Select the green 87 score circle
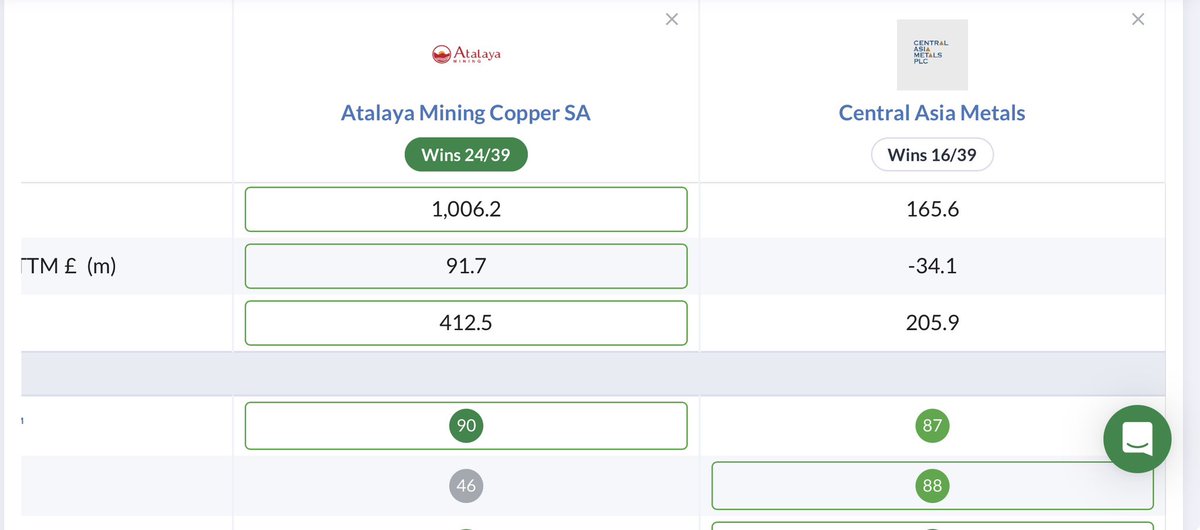 932,426
